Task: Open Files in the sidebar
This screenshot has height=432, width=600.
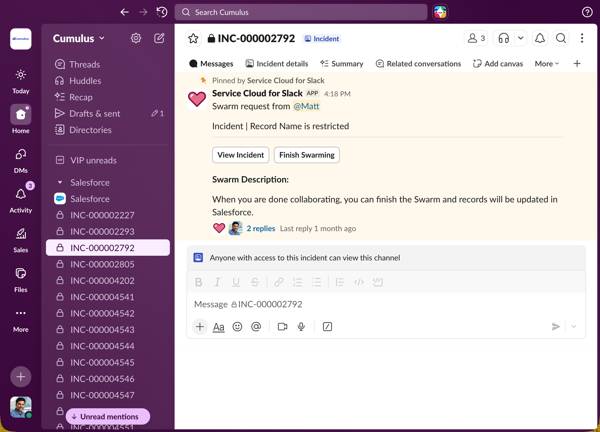Action: pos(21,280)
